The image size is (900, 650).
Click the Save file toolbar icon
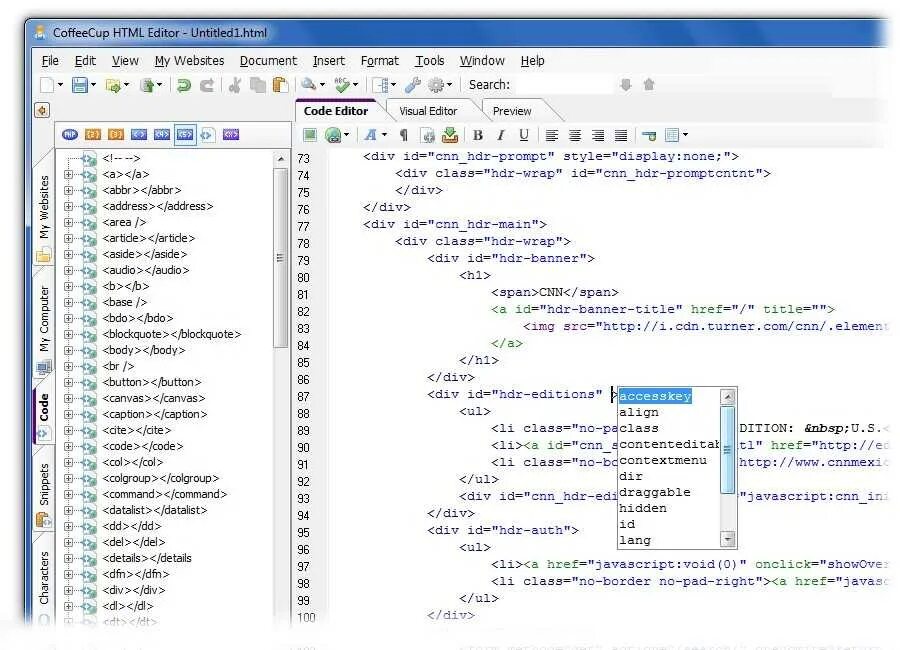click(x=80, y=86)
